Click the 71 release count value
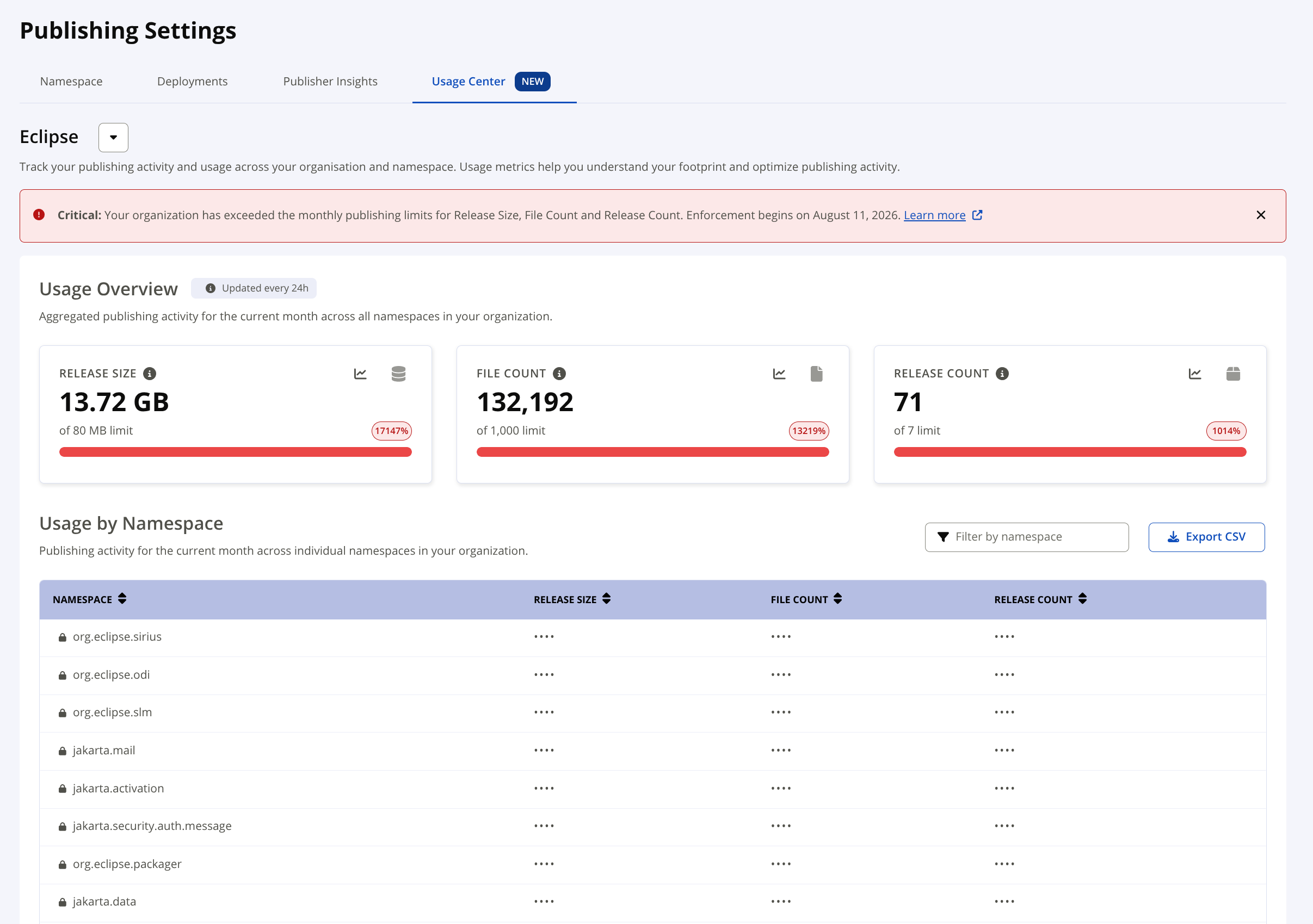 click(908, 402)
